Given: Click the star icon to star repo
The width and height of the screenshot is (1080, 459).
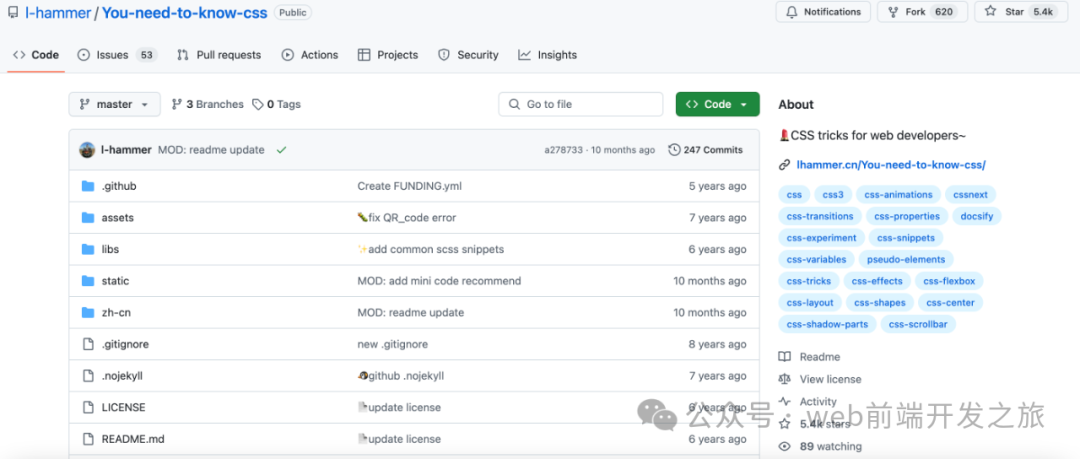Looking at the screenshot, I should click(x=990, y=12).
